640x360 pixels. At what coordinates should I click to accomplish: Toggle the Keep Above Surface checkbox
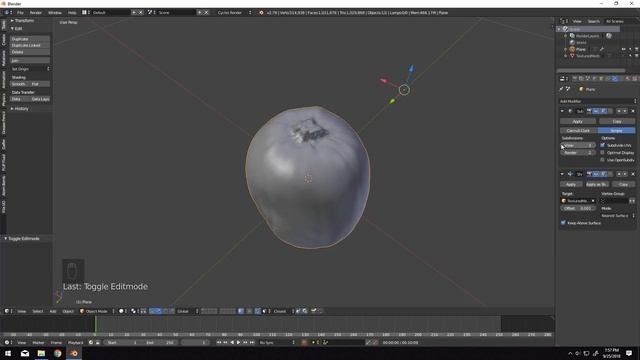click(x=563, y=223)
